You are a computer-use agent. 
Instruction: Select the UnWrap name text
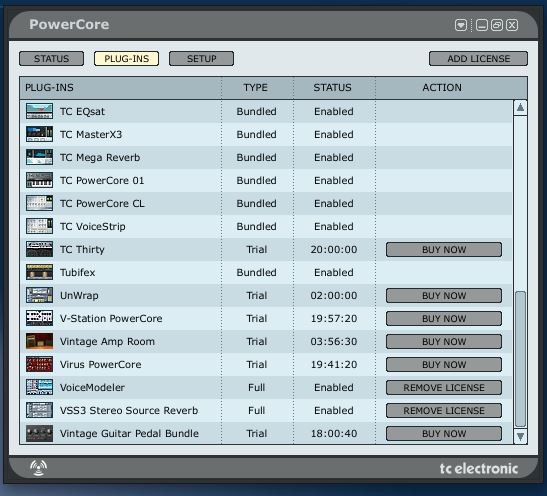79,296
